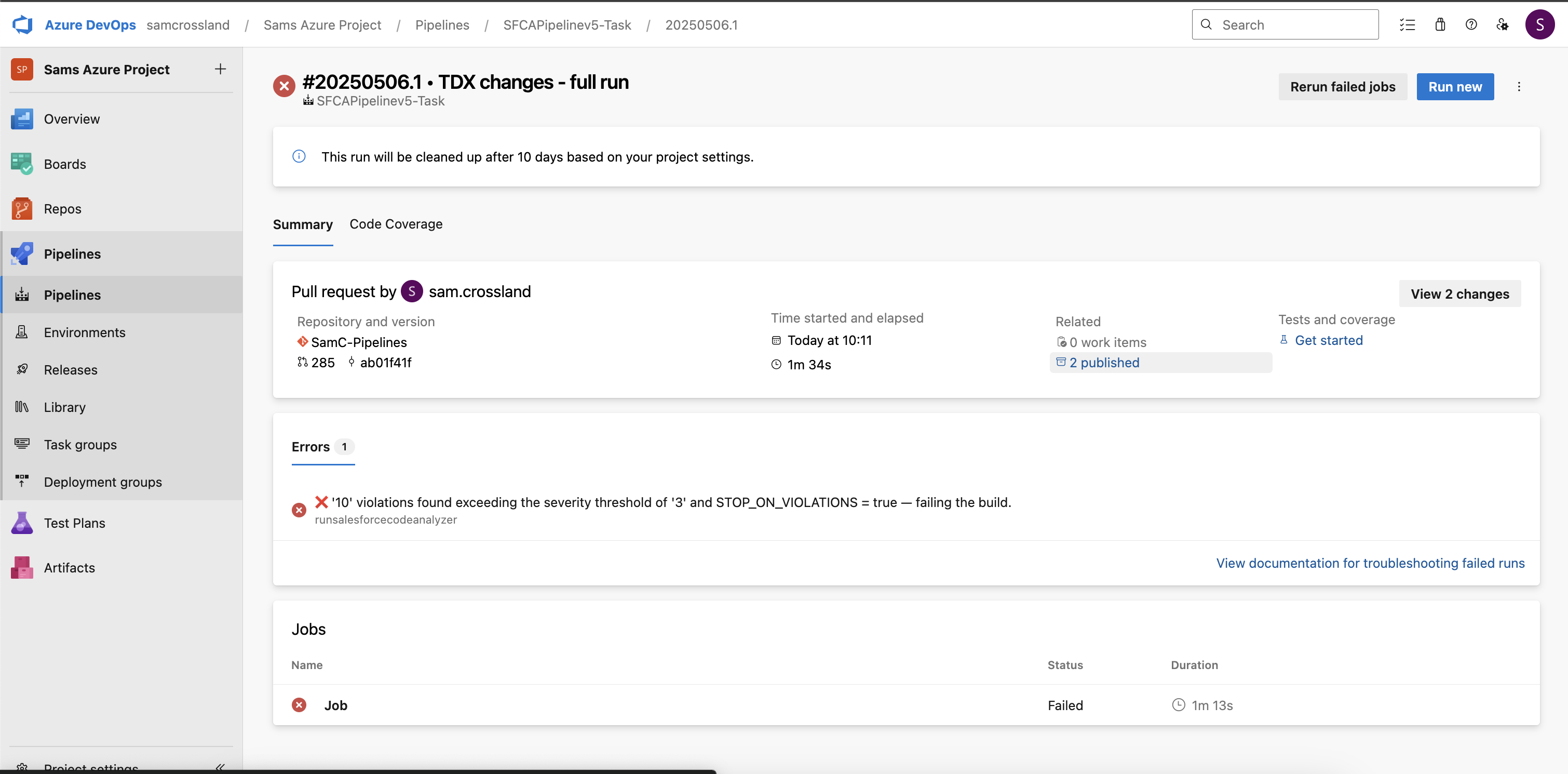
Task: Open View documentation for troubleshooting link
Action: pyautogui.click(x=1370, y=563)
